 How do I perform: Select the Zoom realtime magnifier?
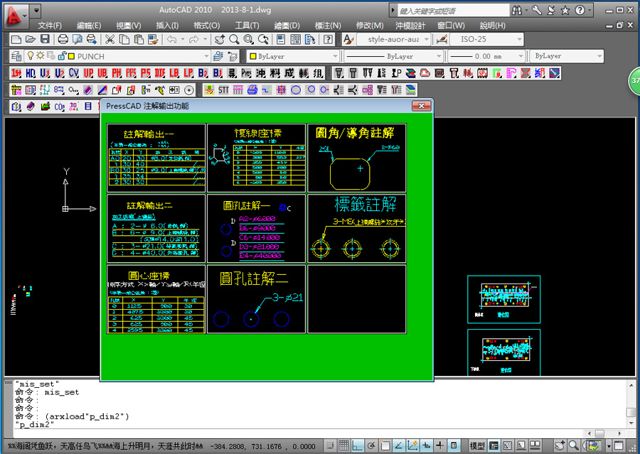pyautogui.click(x=234, y=40)
